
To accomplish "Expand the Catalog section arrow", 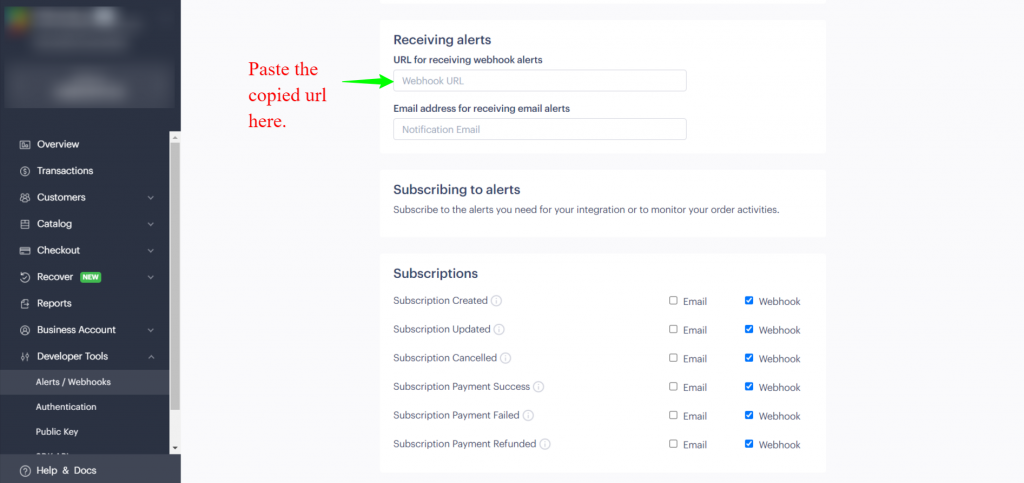I will click(151, 224).
